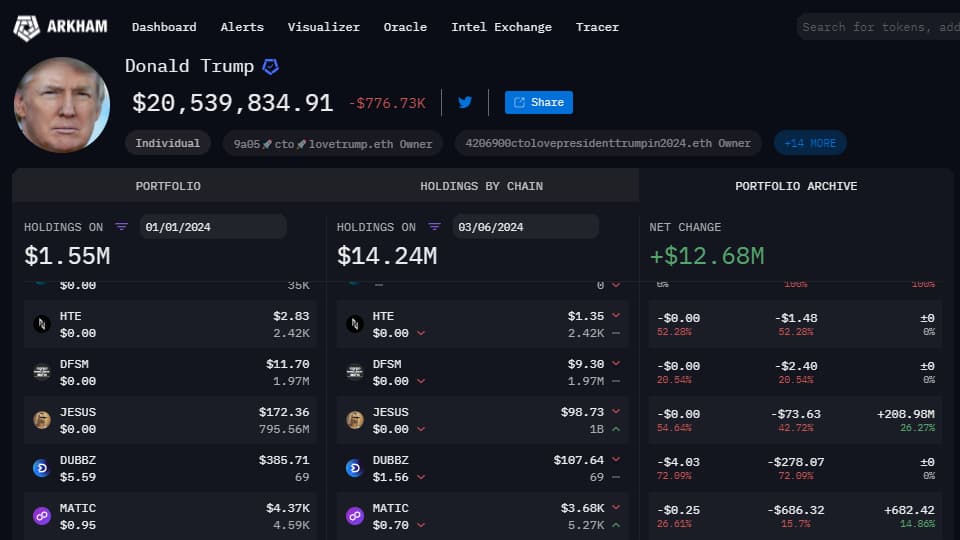960x540 pixels.
Task: Click the 01/01/2024 date input field
Action: click(212, 227)
